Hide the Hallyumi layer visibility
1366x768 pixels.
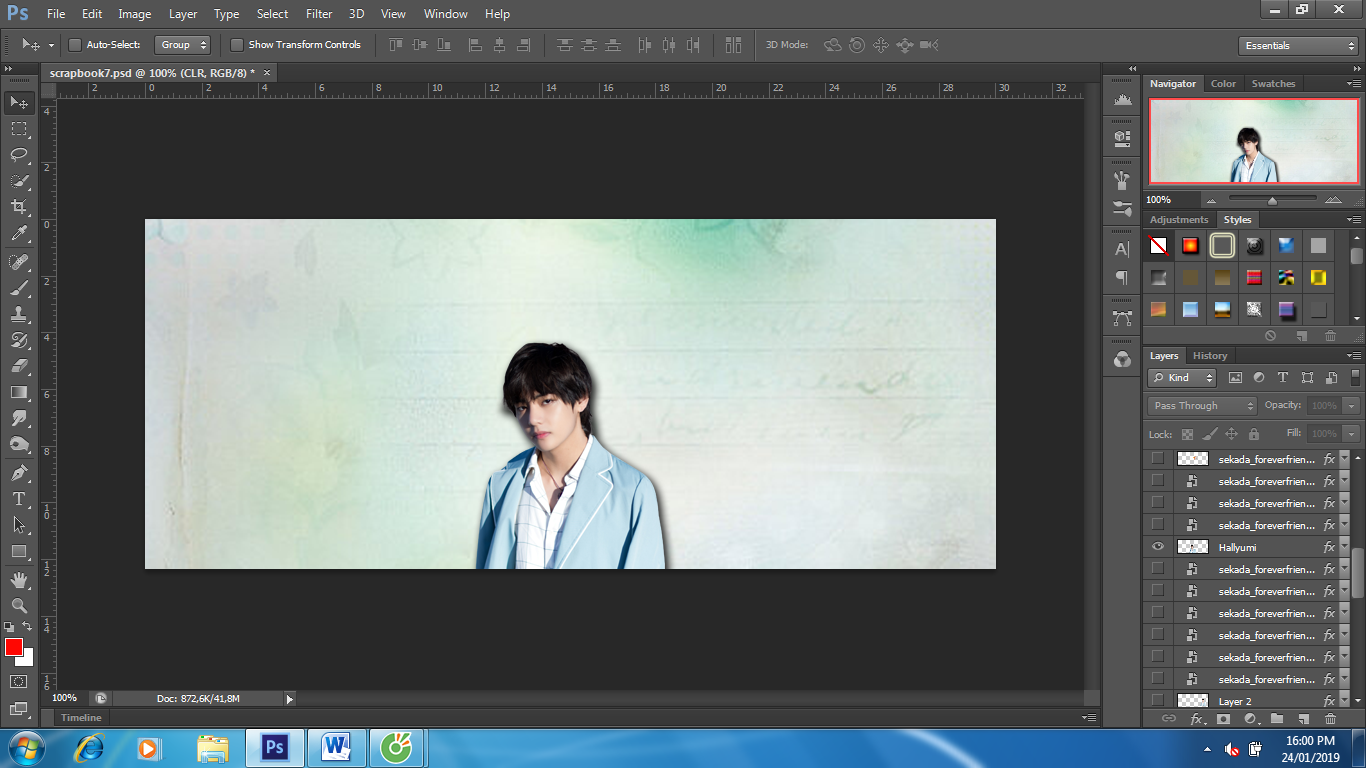click(x=1158, y=547)
